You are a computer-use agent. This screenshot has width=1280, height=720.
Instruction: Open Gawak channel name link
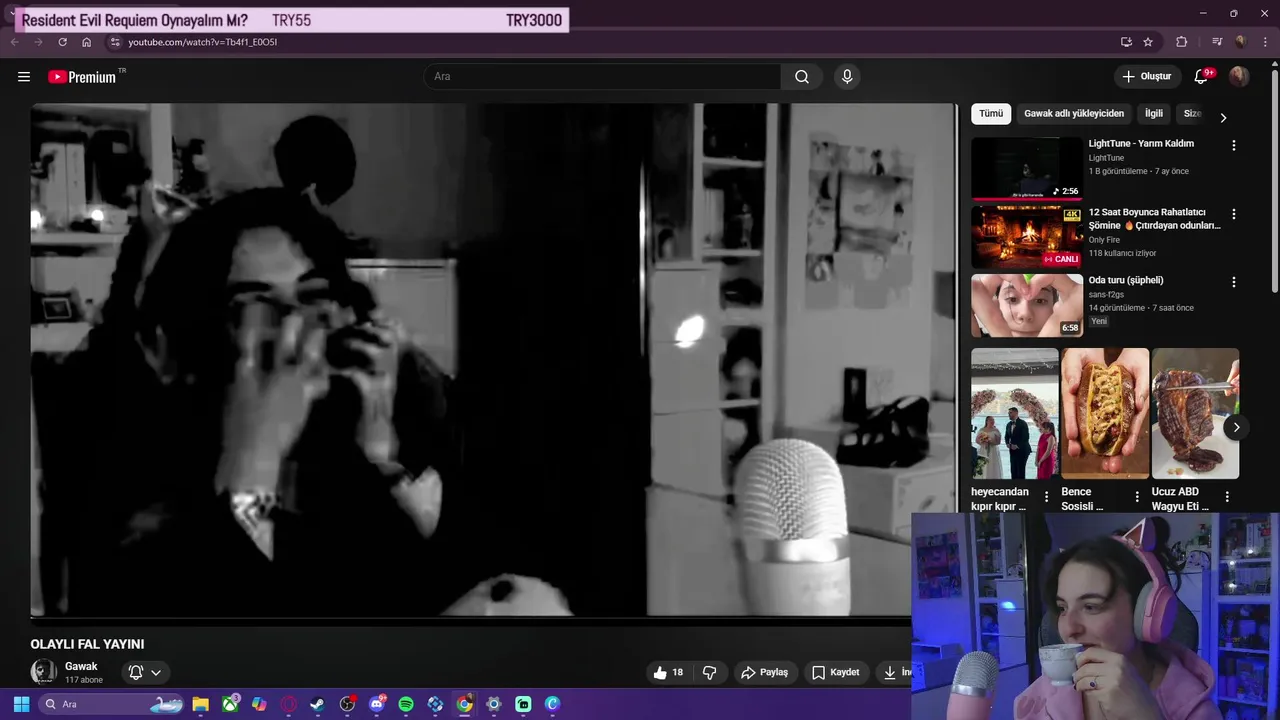point(81,666)
